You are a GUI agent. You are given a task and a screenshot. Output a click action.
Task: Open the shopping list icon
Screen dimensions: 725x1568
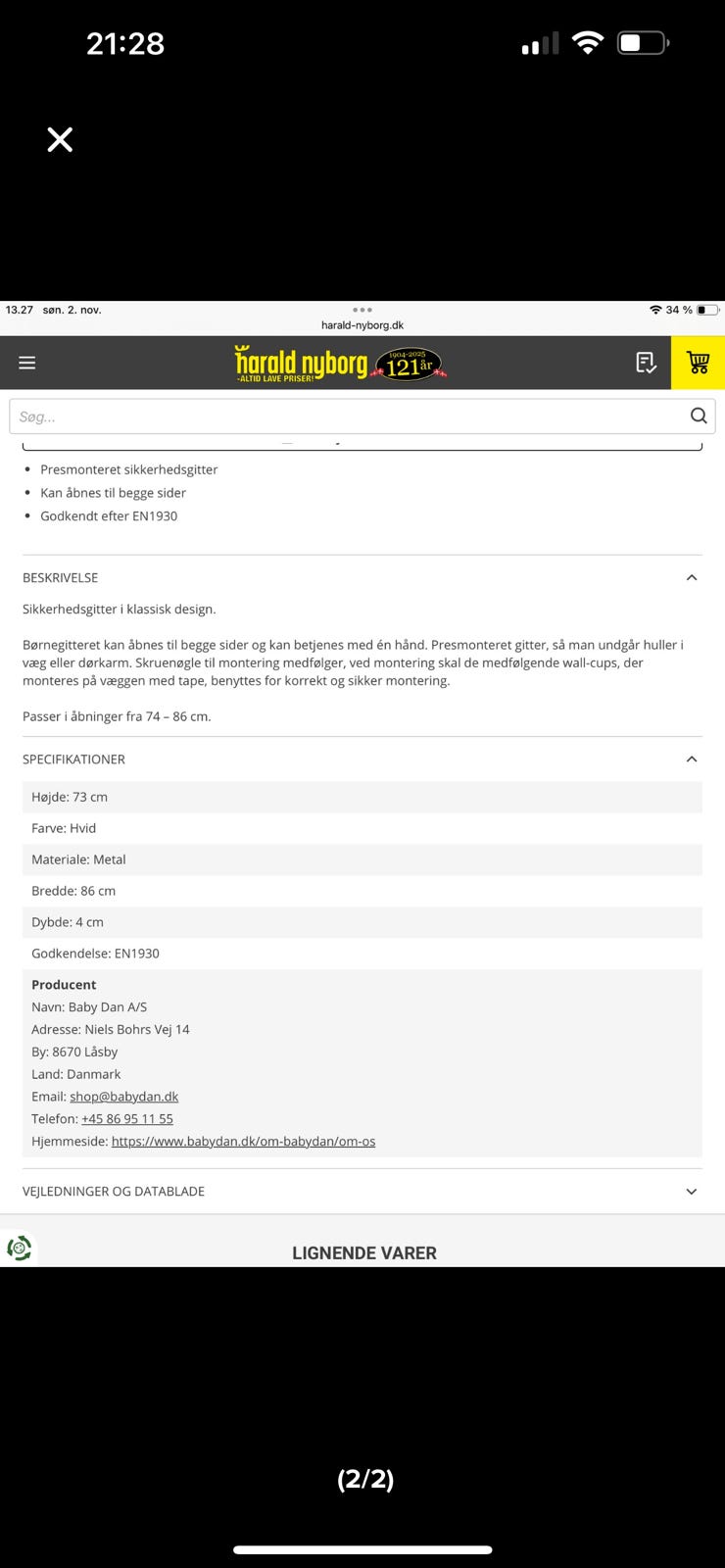(x=646, y=363)
